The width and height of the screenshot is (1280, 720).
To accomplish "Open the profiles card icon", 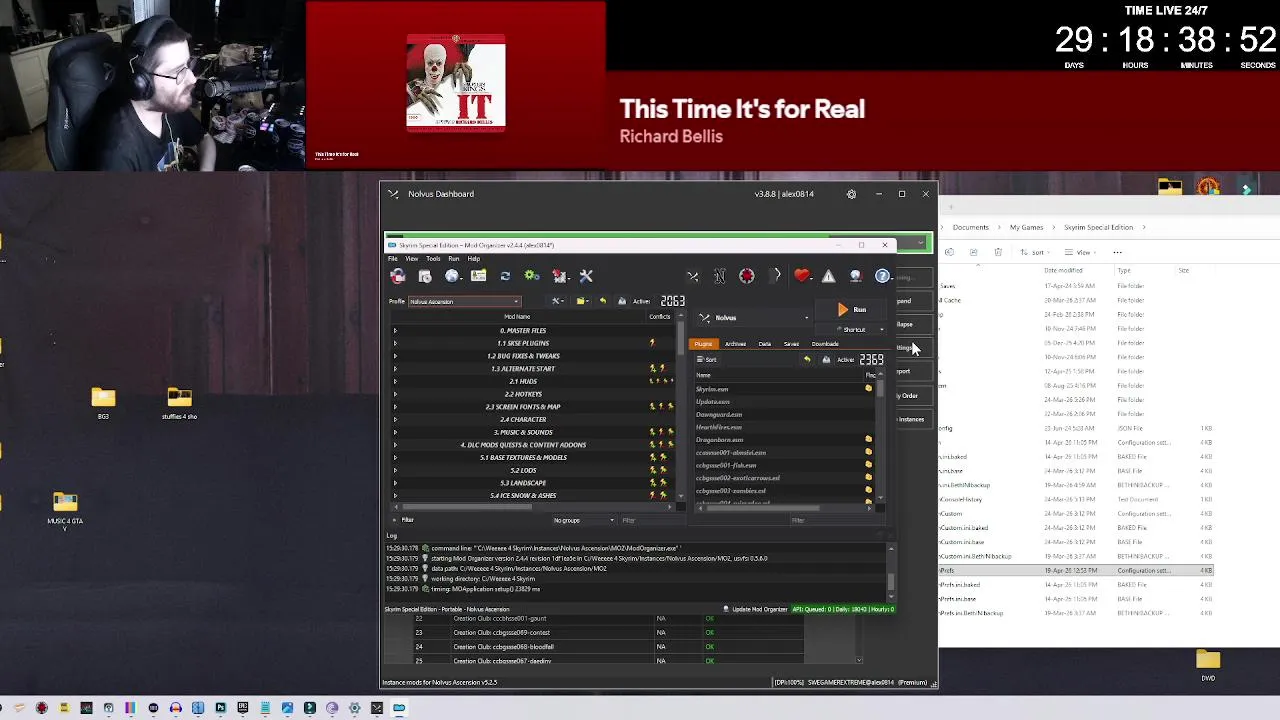I will pos(479,276).
